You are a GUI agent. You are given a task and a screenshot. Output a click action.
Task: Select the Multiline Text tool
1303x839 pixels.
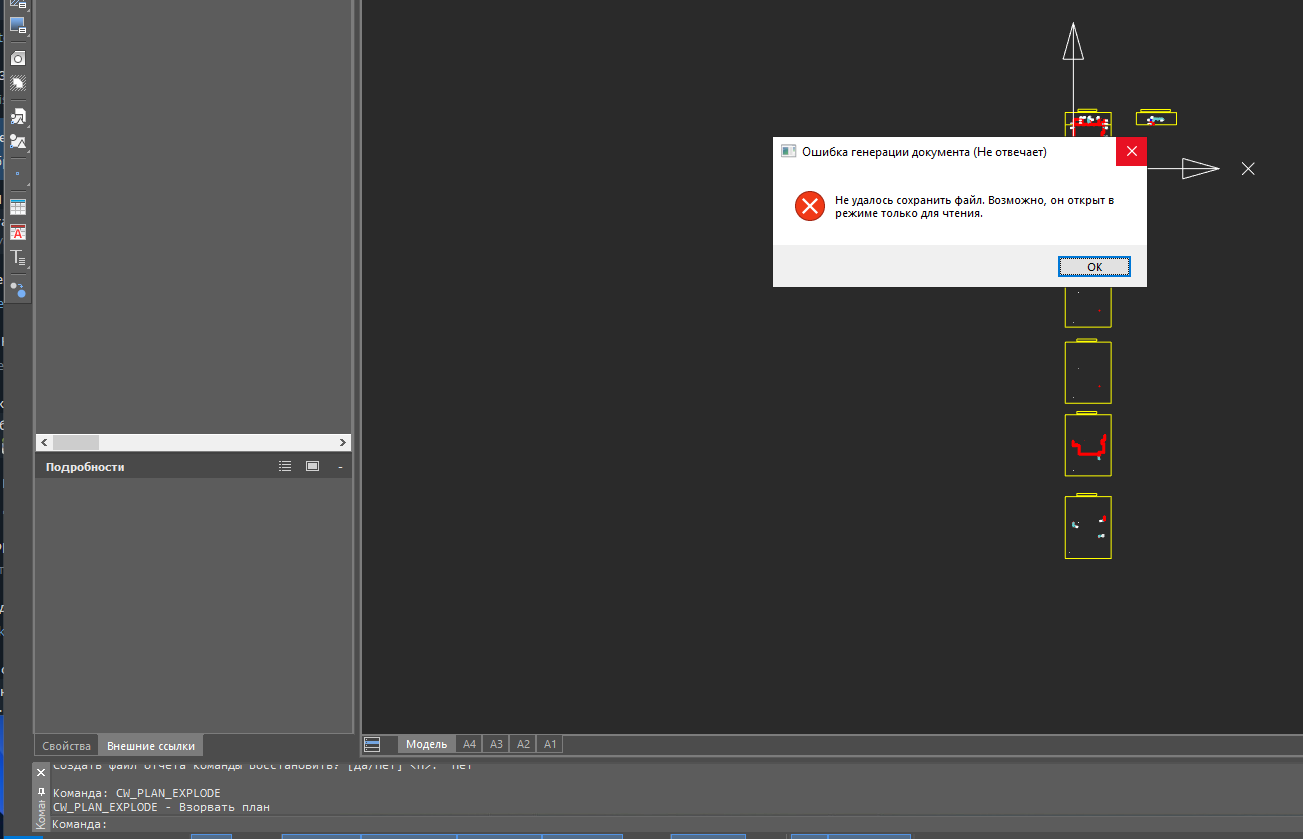click(x=18, y=258)
